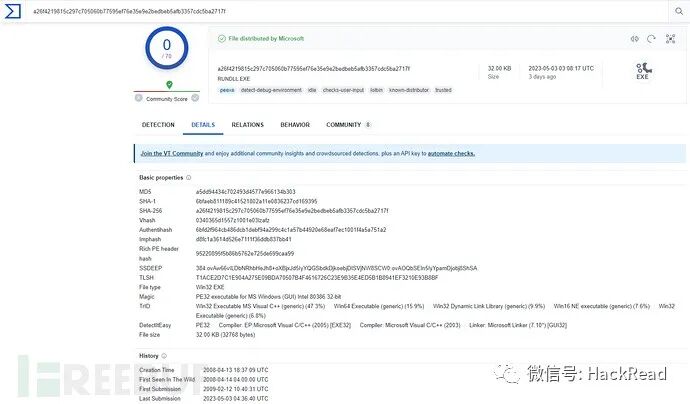Click the reanalyze refresh icon
Viewport: 690px width, 404px height.
pos(651,39)
